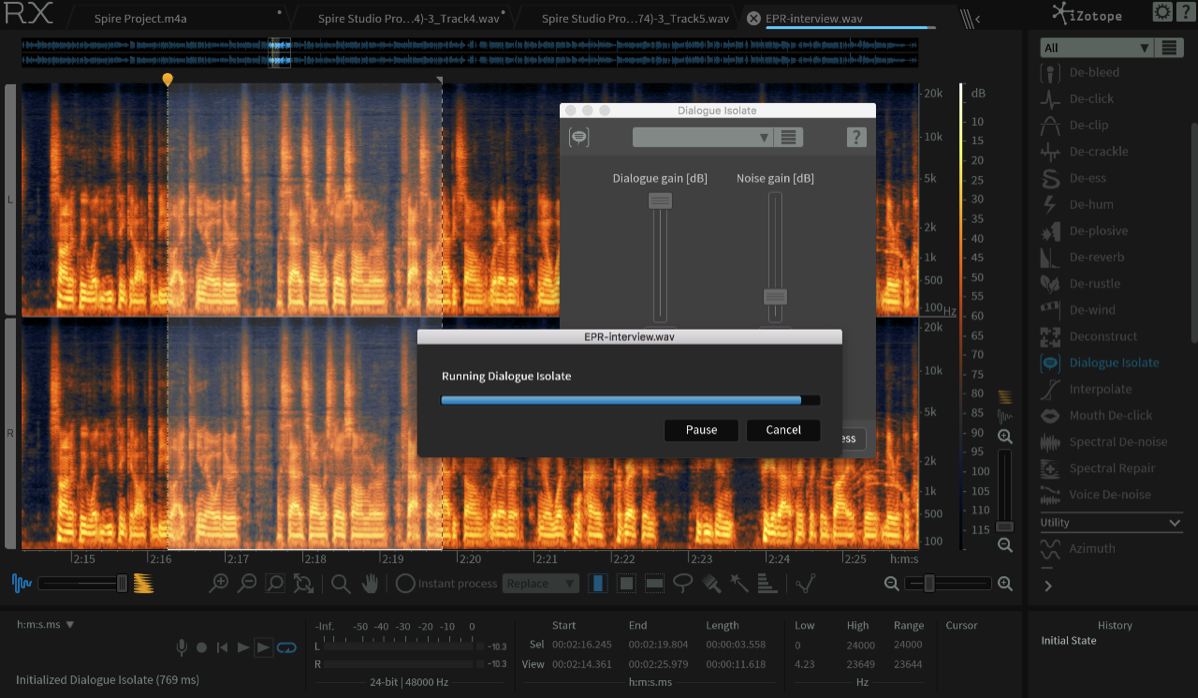Select the magic wand tool

[739, 583]
